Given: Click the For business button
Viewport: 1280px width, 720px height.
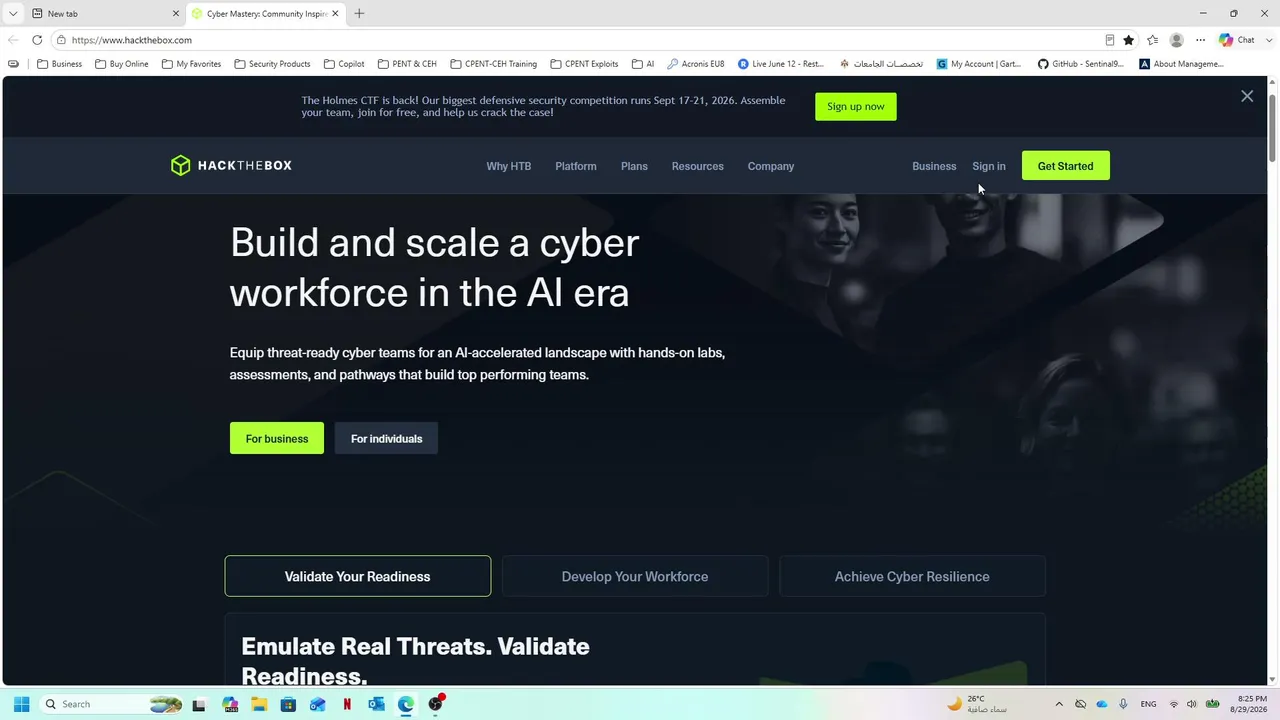Looking at the screenshot, I should point(277,438).
